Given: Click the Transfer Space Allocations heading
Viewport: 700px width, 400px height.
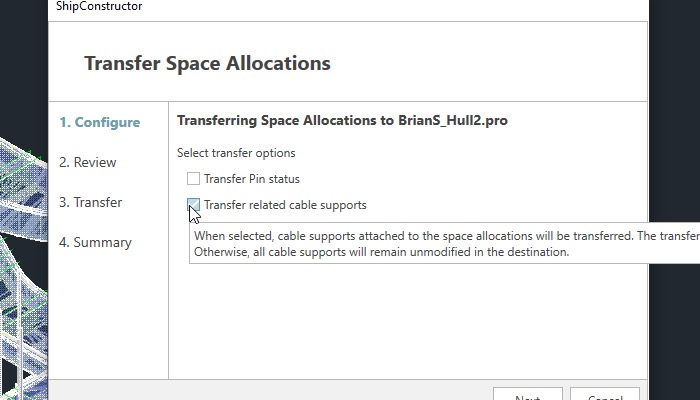Looking at the screenshot, I should pos(208,63).
